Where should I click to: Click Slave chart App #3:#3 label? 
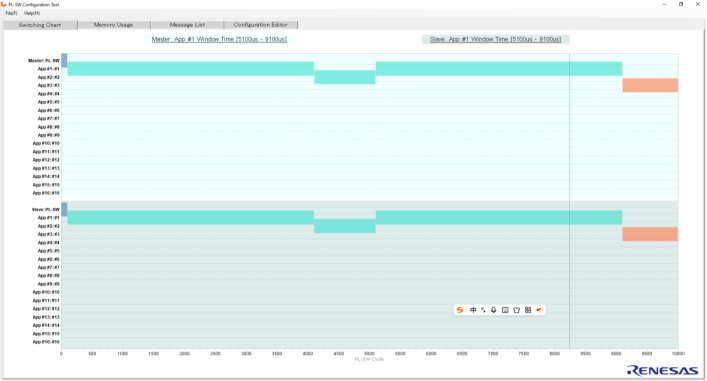49,234
